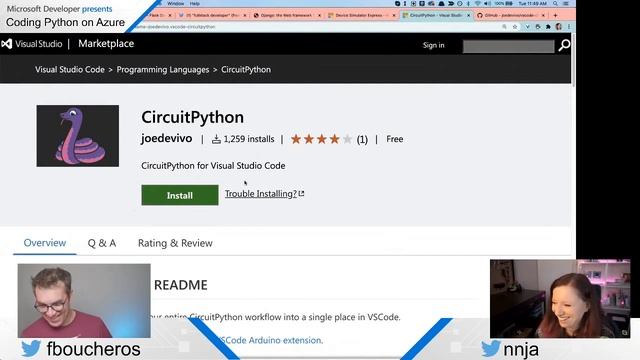Open the Trouble Installing? help link
The width and height of the screenshot is (640, 360).
point(264,193)
